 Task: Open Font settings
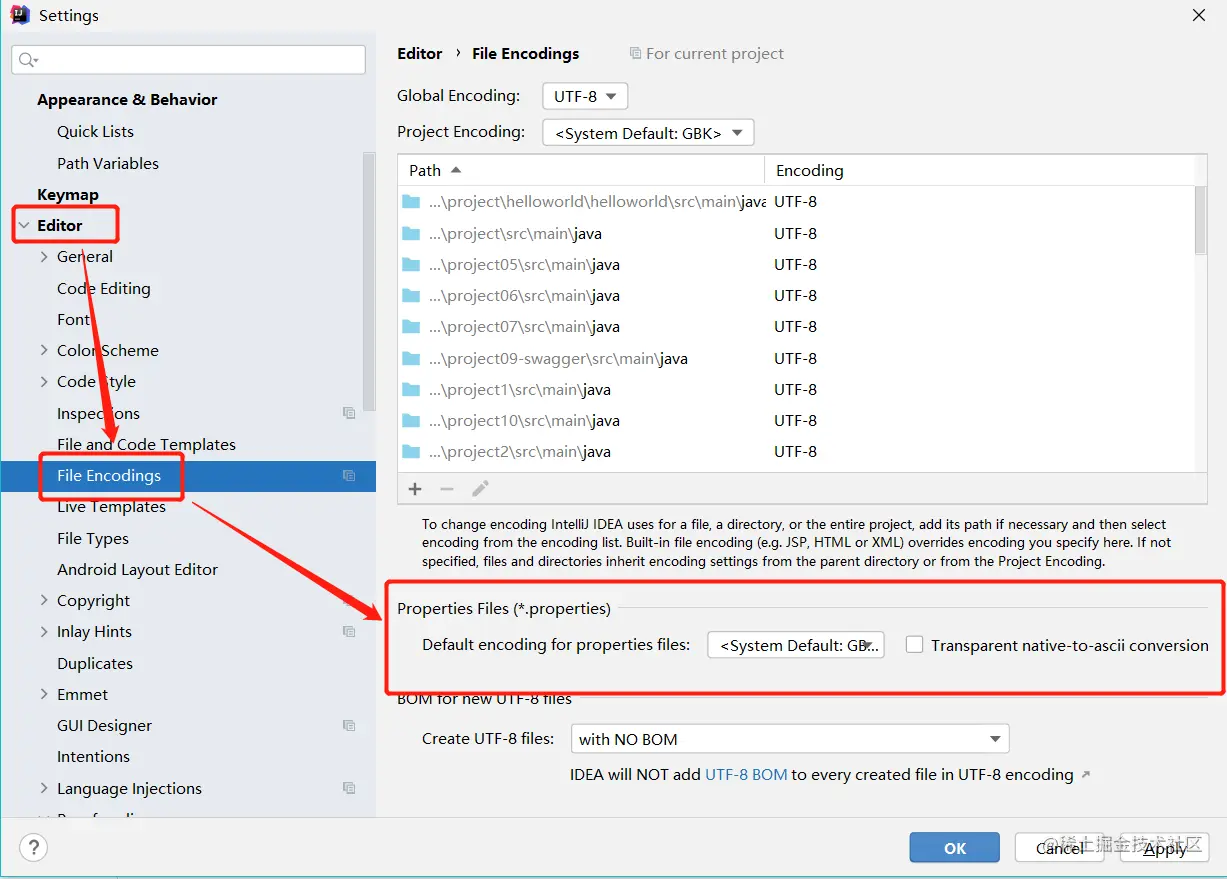click(x=74, y=320)
